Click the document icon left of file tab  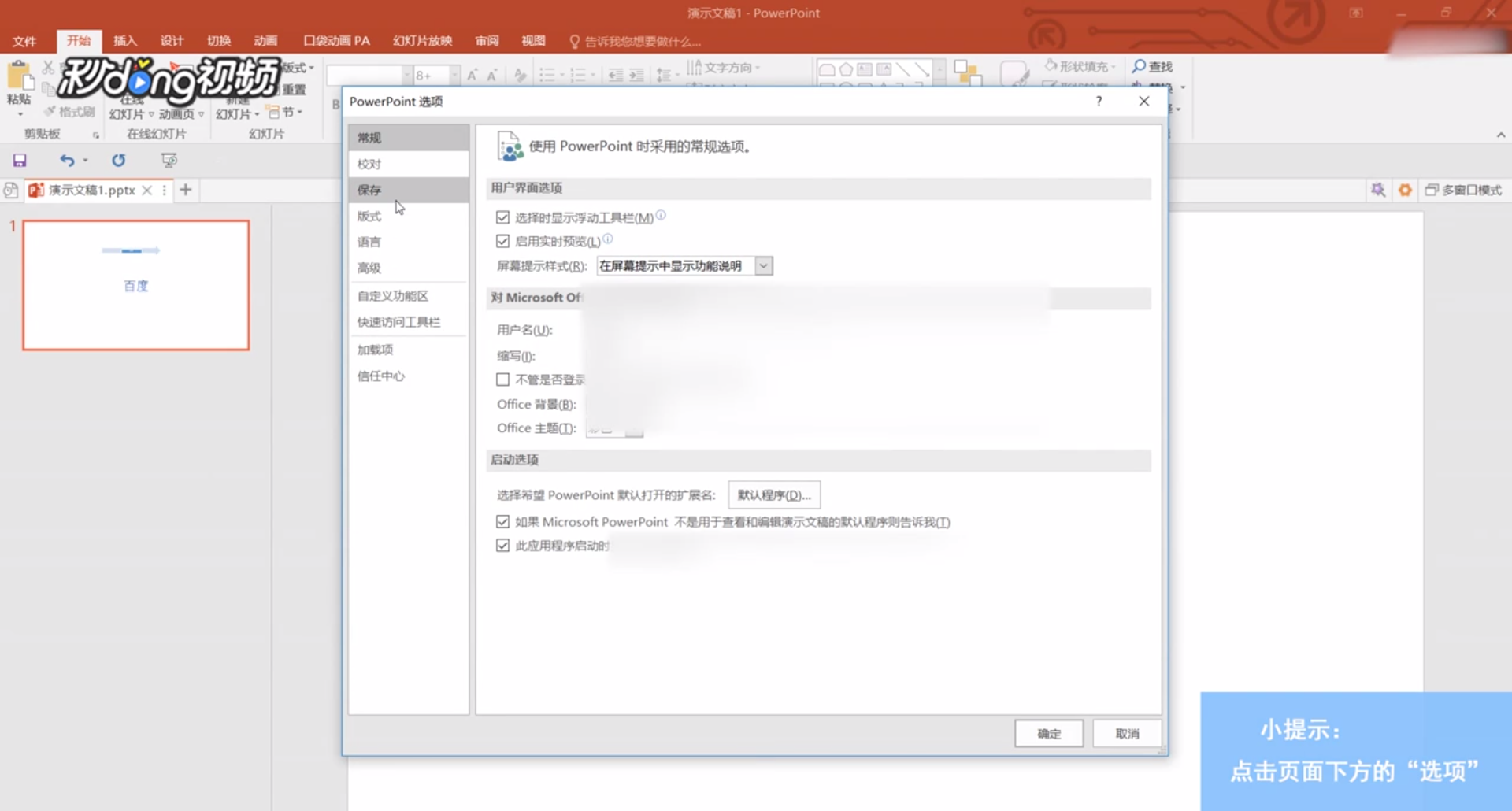[x=10, y=190]
